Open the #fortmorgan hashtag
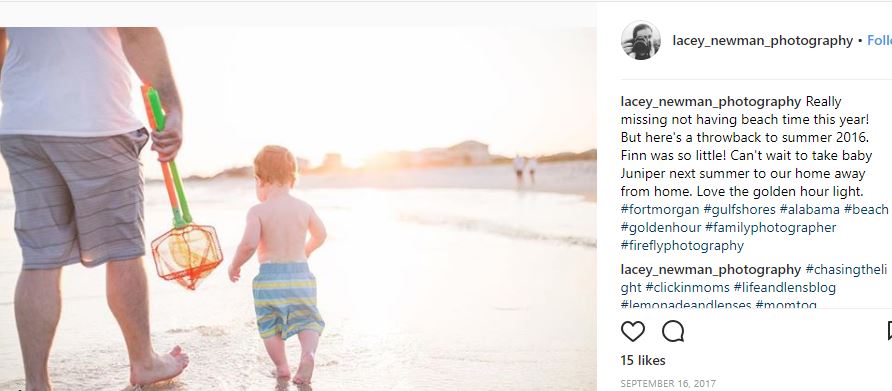The image size is (892, 391). coord(660,209)
